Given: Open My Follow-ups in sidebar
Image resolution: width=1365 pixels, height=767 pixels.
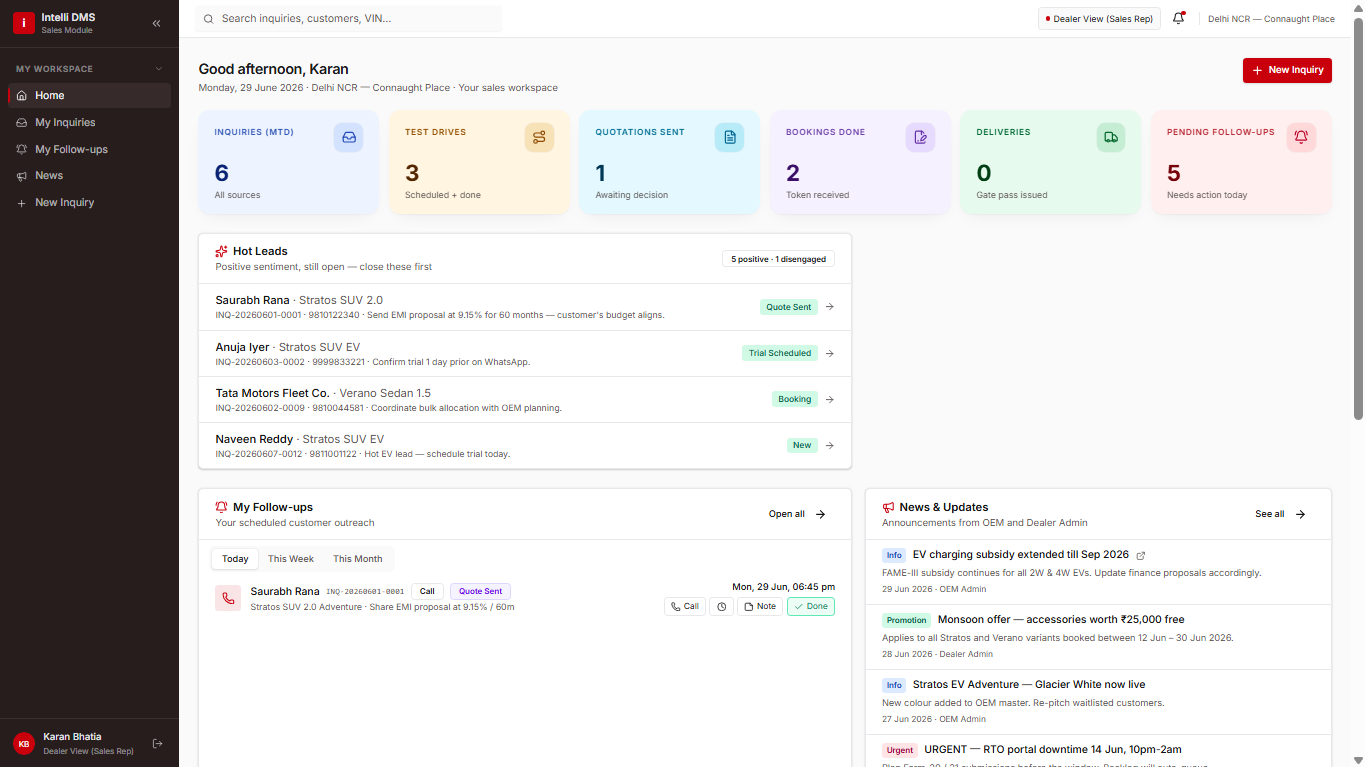Looking at the screenshot, I should 89,149.
